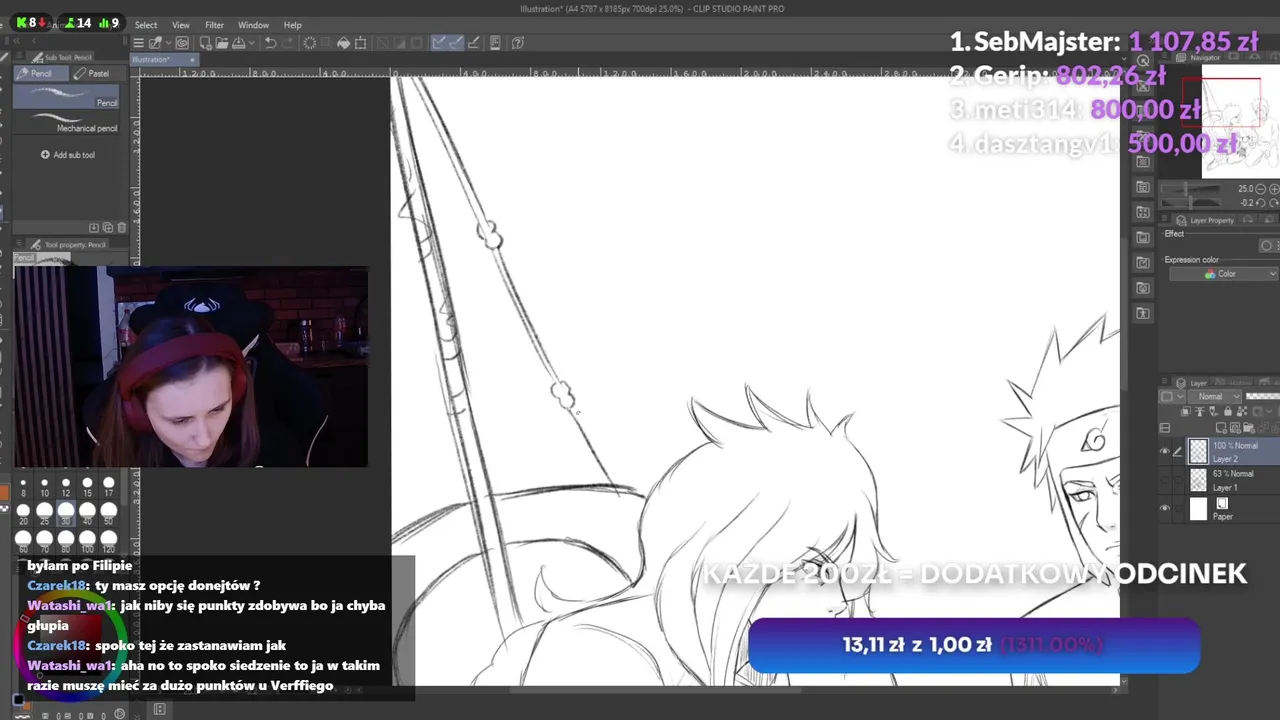Open the layer color palette dropdown
Screen dimensions: 1280x720
click(x=1174, y=397)
